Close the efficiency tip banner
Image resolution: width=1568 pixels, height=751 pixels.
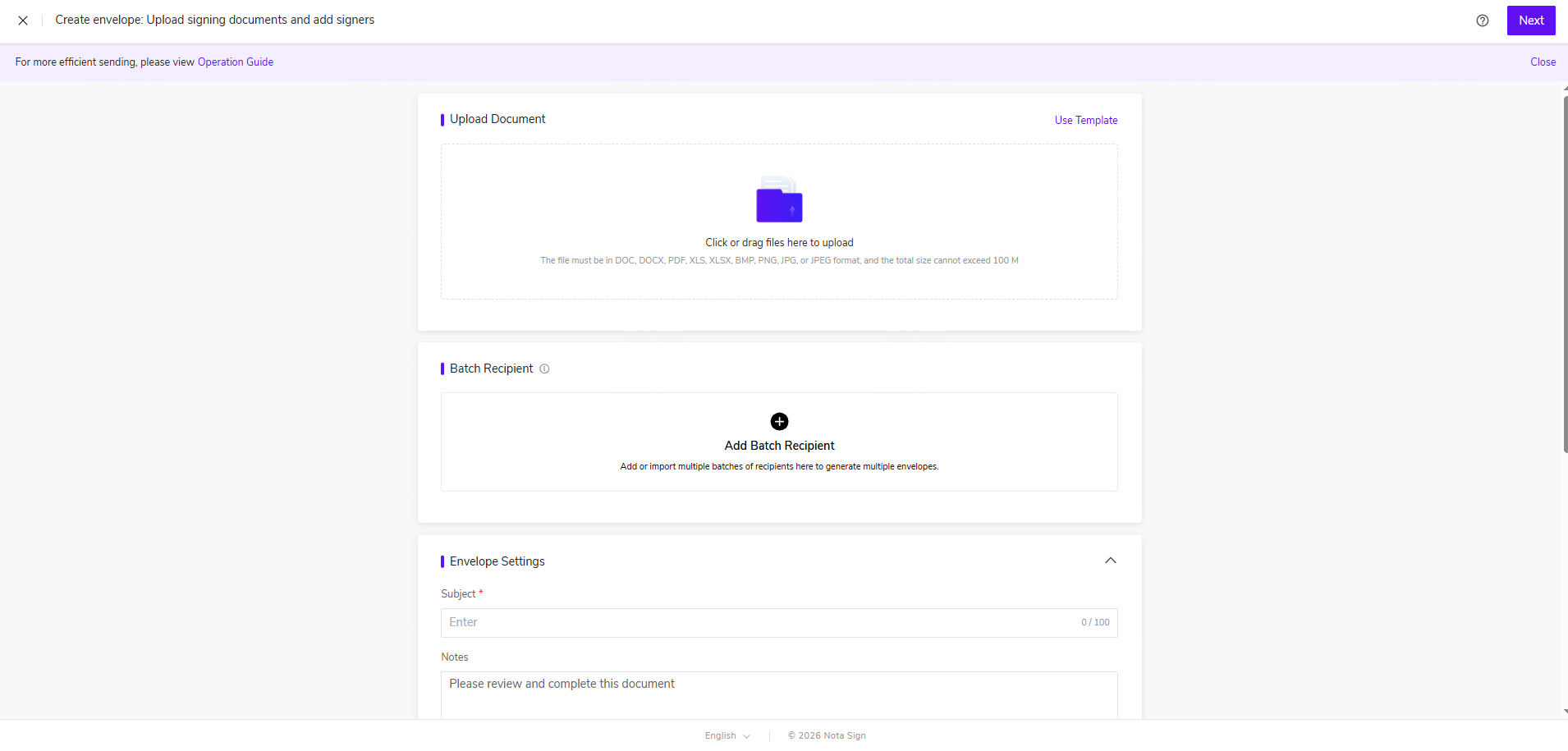click(1543, 62)
